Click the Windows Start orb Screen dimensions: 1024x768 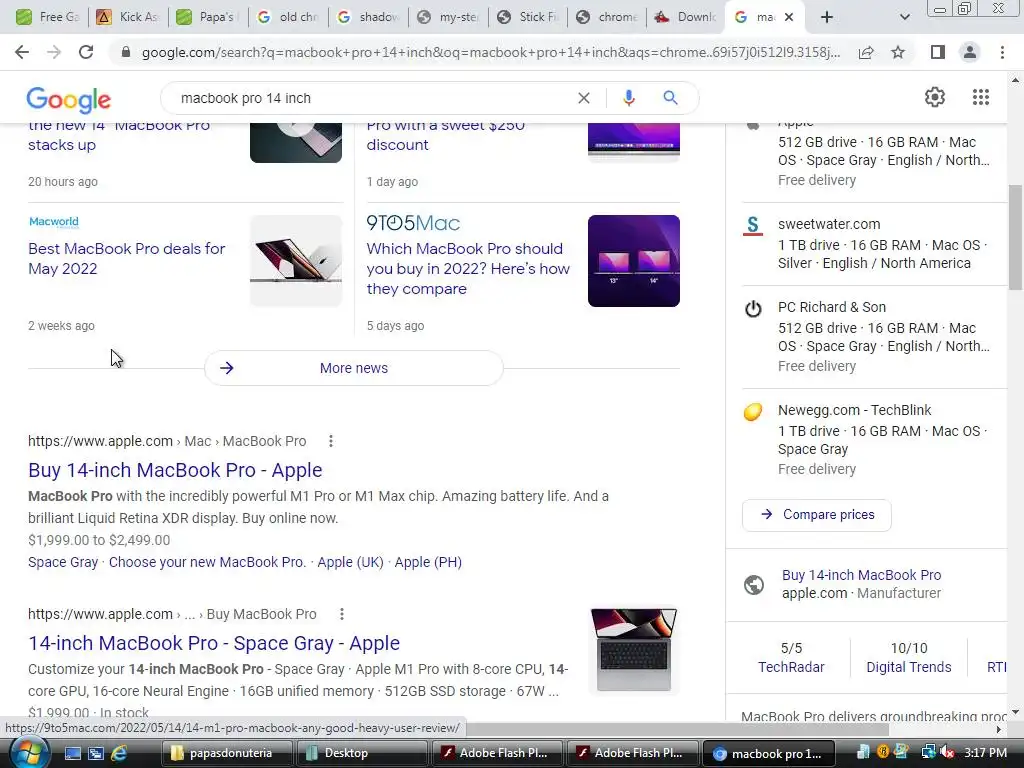(29, 753)
